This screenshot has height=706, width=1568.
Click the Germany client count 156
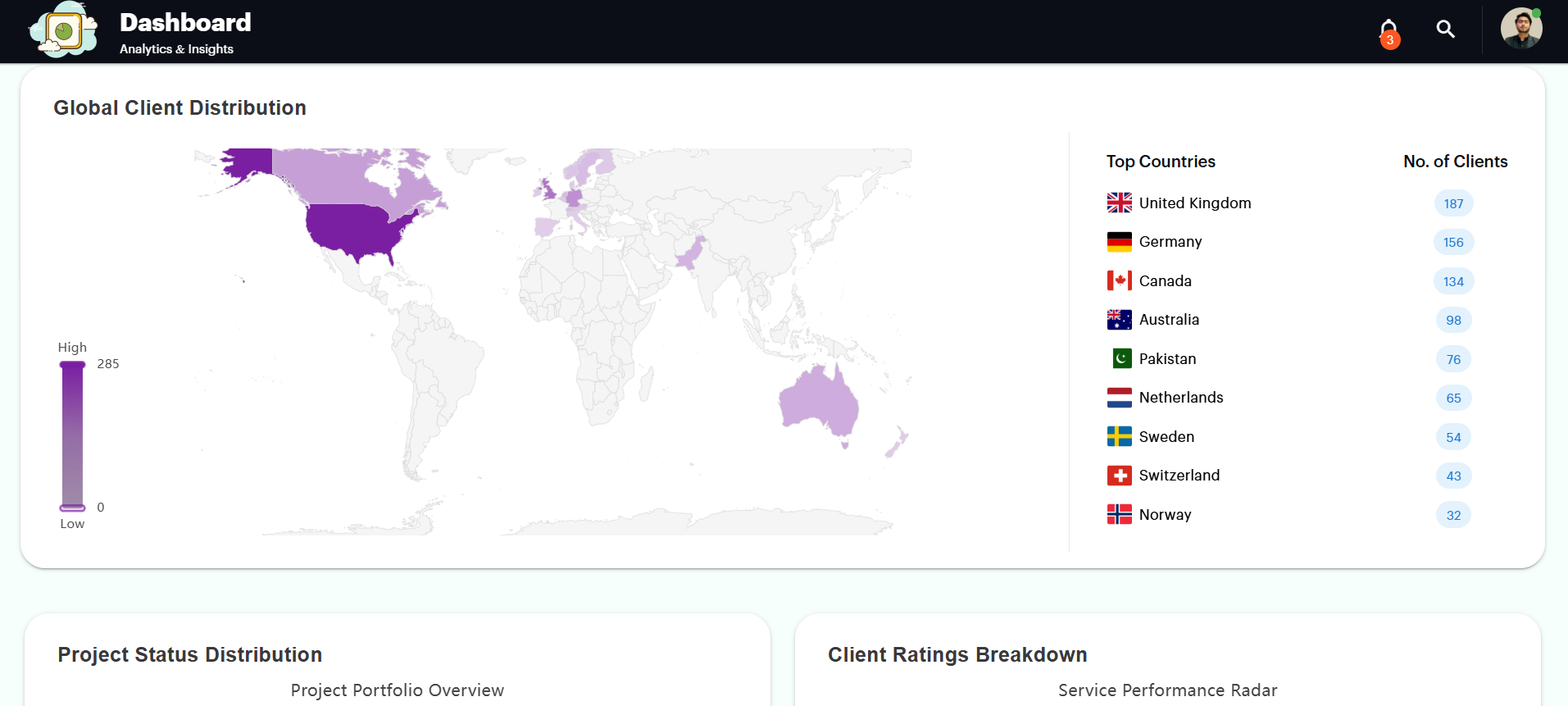tap(1453, 242)
